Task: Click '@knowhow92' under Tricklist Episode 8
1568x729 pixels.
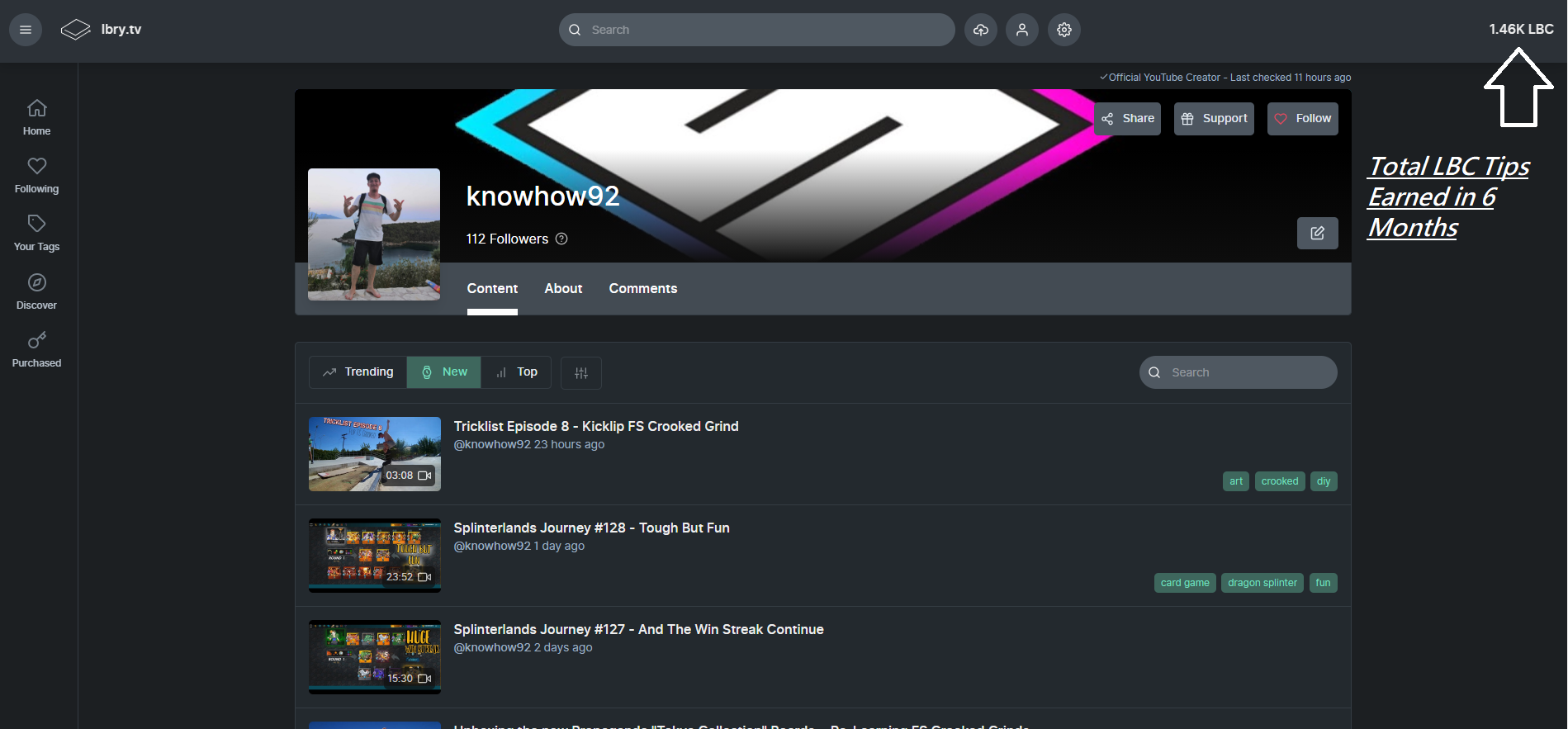Action: (492, 444)
